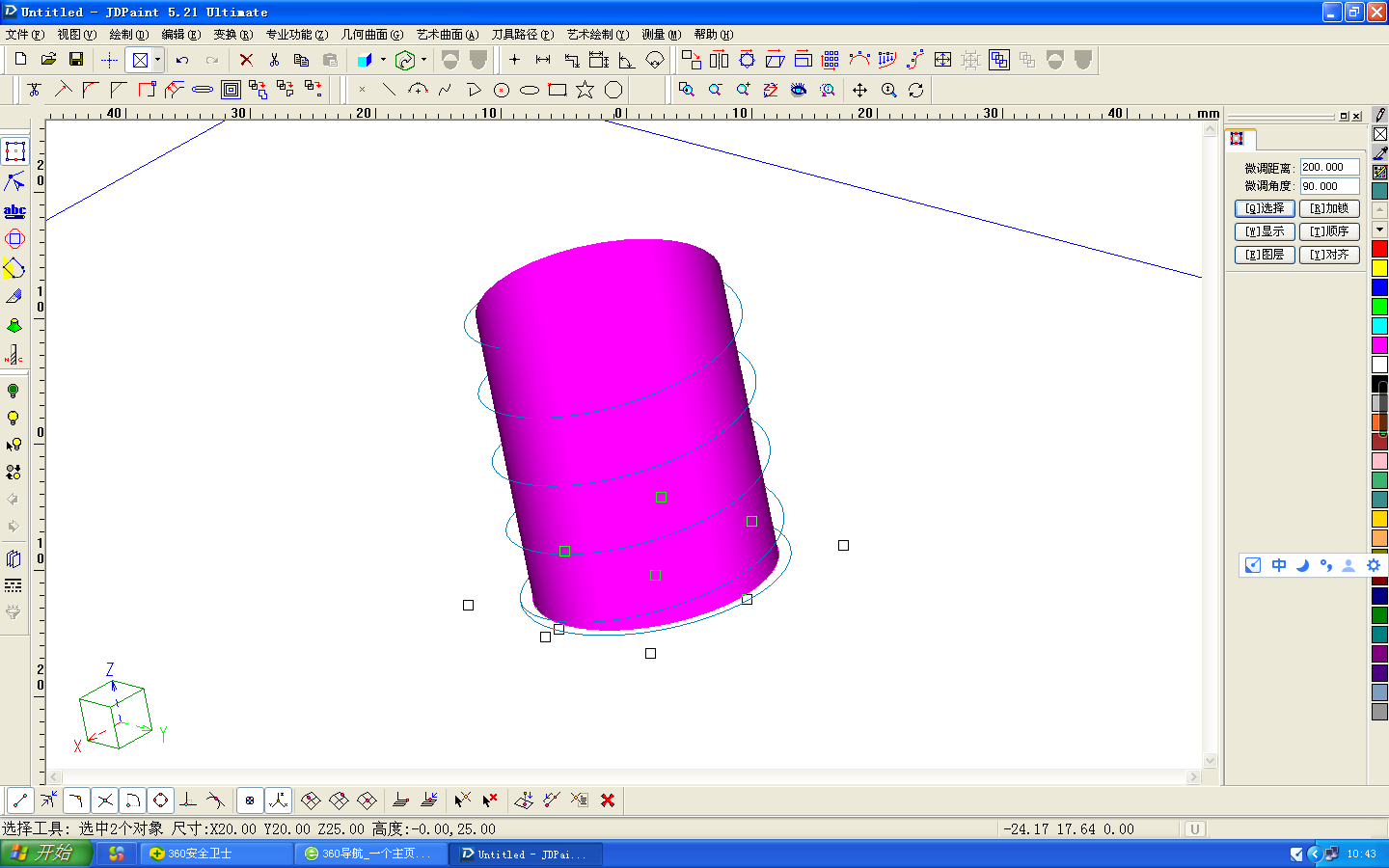Open a file with the folder icon
This screenshot has width=1389, height=868.
point(48,60)
